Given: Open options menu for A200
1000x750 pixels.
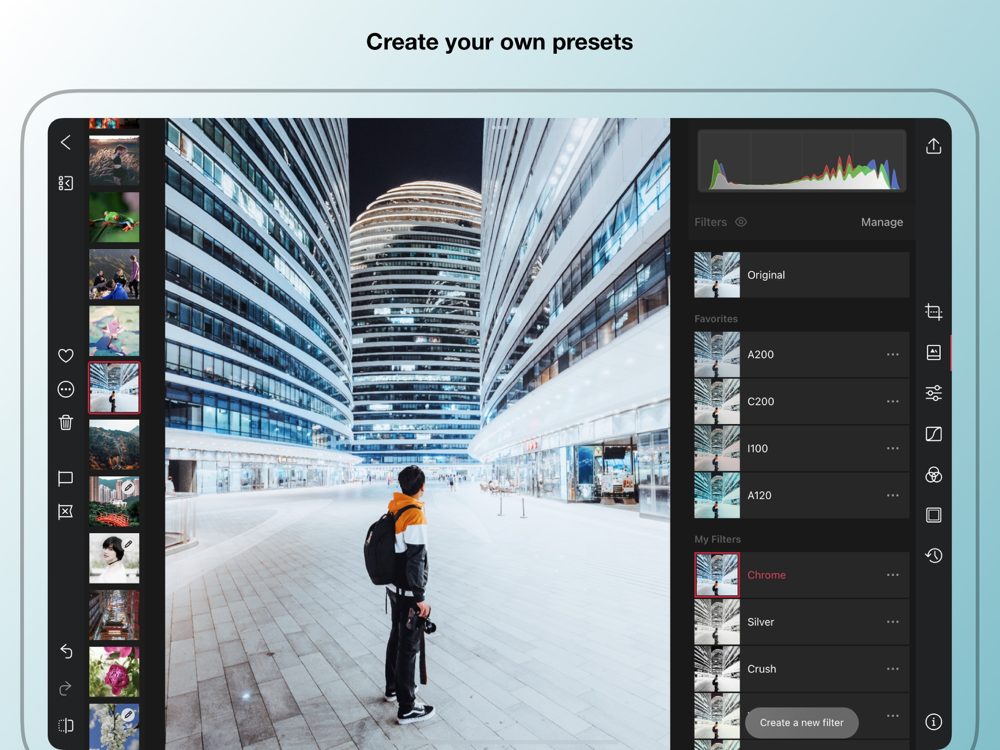Looking at the screenshot, I should click(892, 355).
